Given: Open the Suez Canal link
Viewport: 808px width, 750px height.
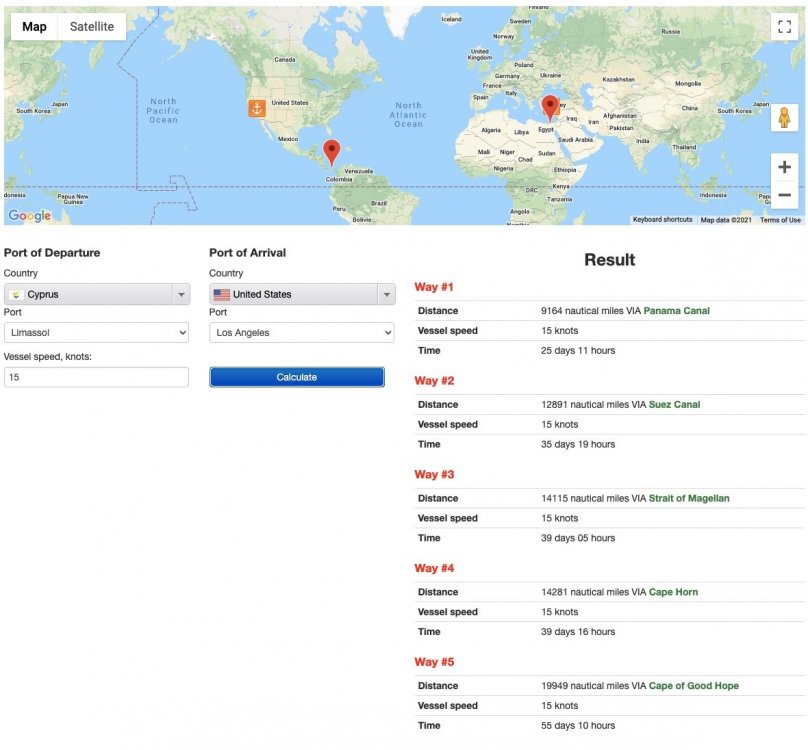Looking at the screenshot, I should [x=674, y=405].
